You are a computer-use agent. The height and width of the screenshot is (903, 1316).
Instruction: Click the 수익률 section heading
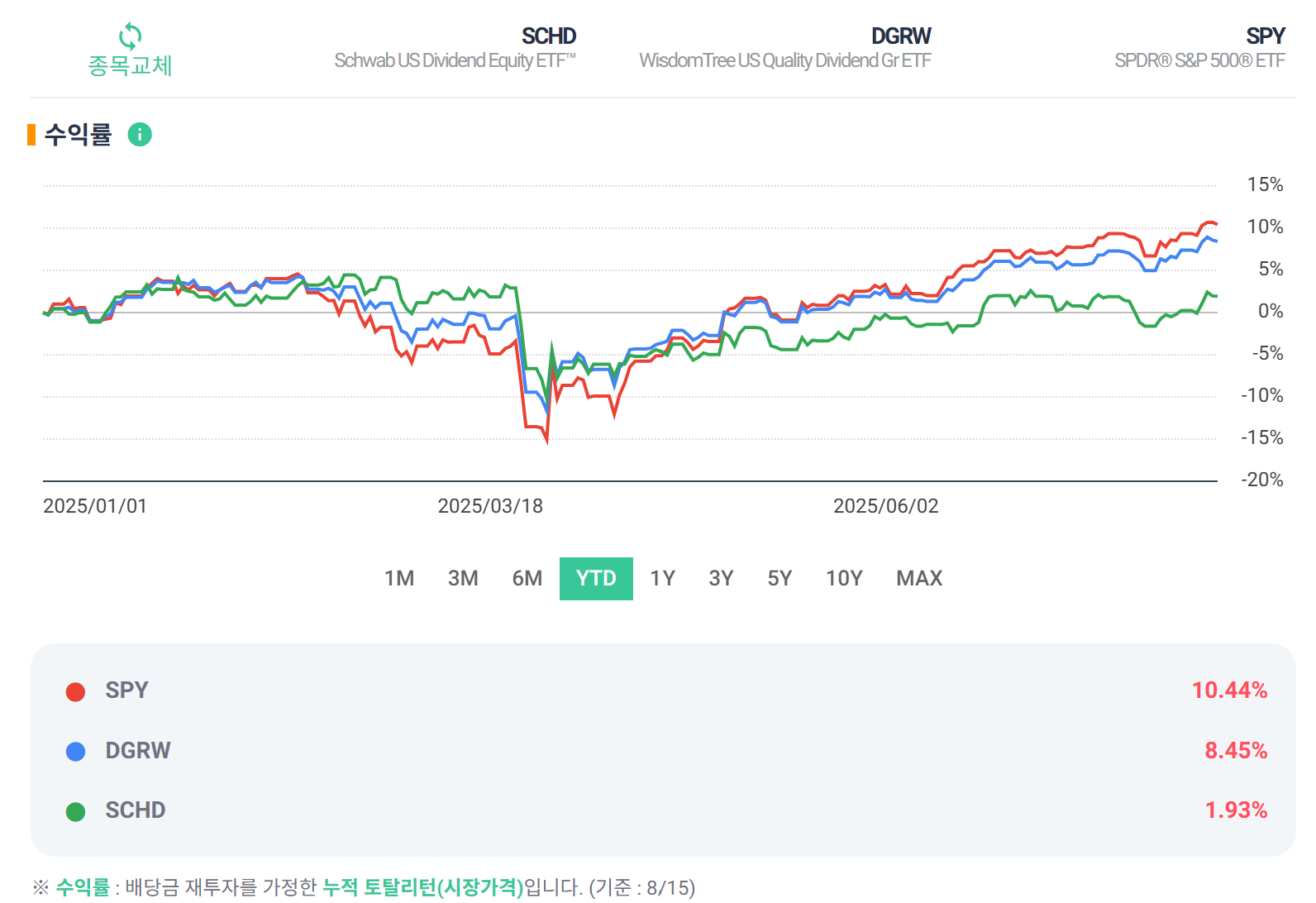coord(78,134)
